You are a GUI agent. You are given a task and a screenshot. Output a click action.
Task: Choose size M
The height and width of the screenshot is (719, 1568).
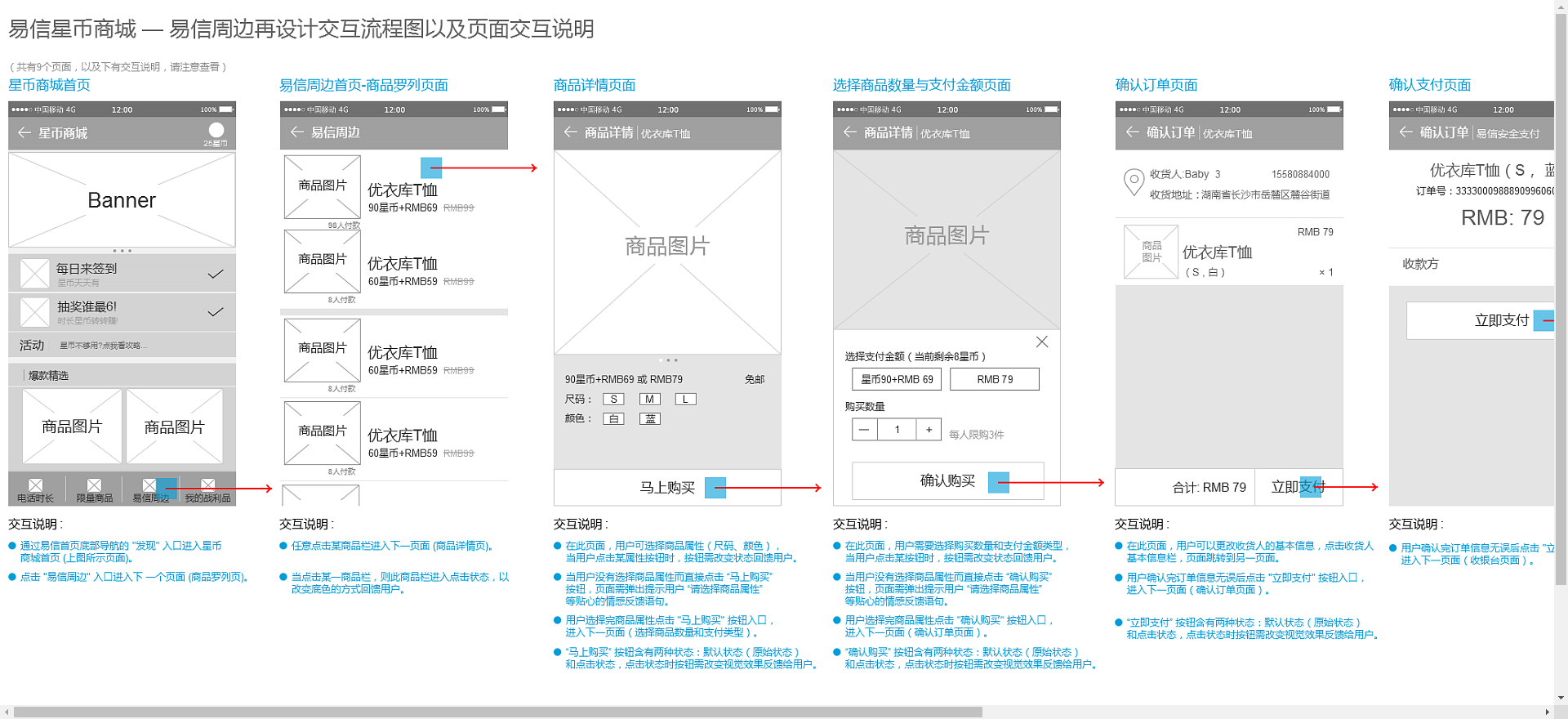click(649, 400)
